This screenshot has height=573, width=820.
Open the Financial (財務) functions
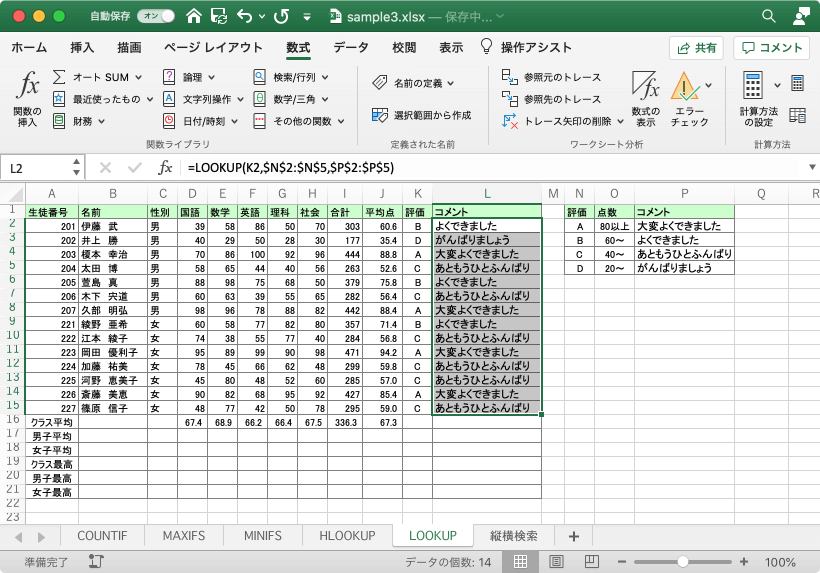point(79,121)
